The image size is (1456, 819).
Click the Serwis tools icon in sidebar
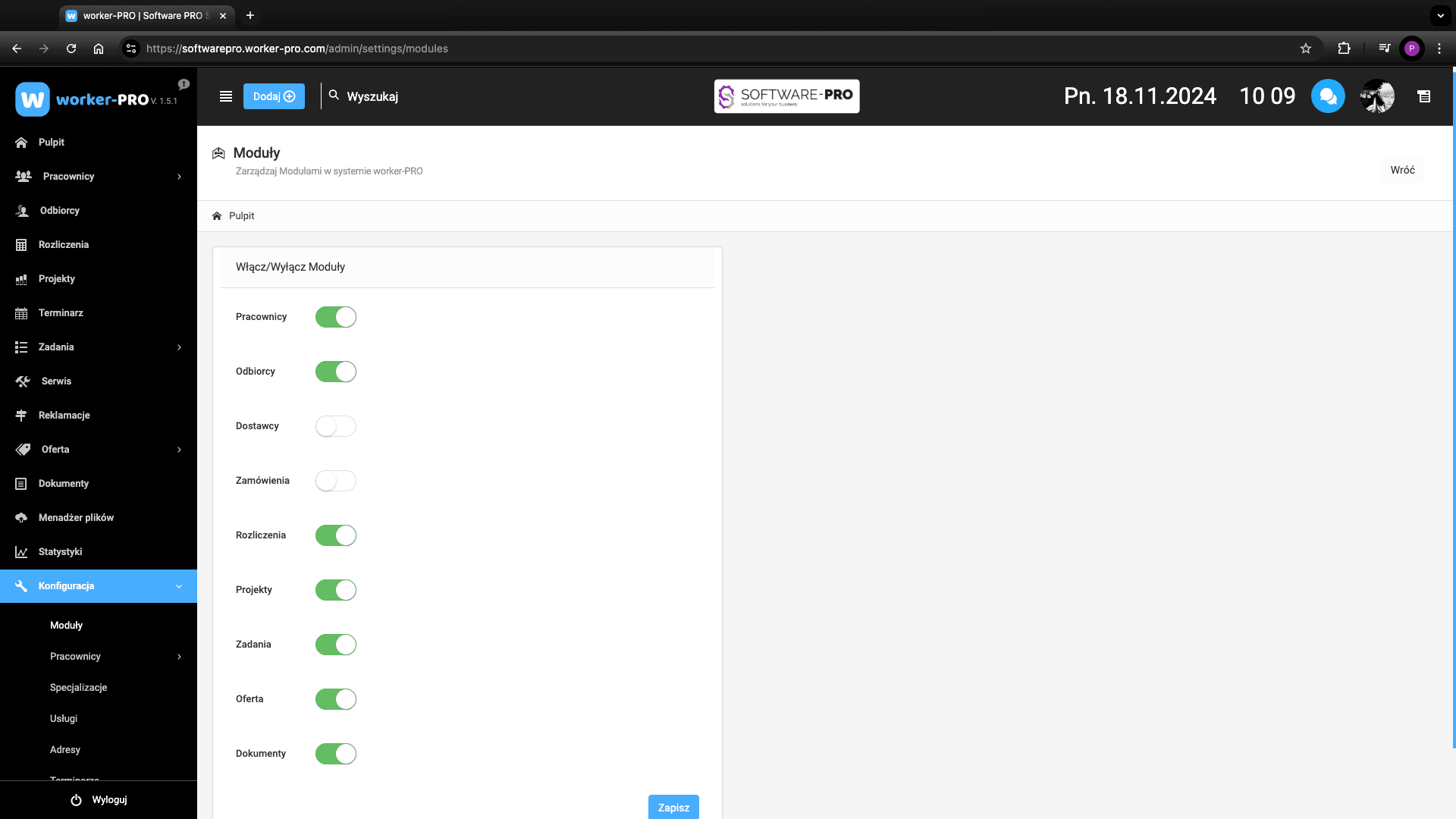click(23, 381)
